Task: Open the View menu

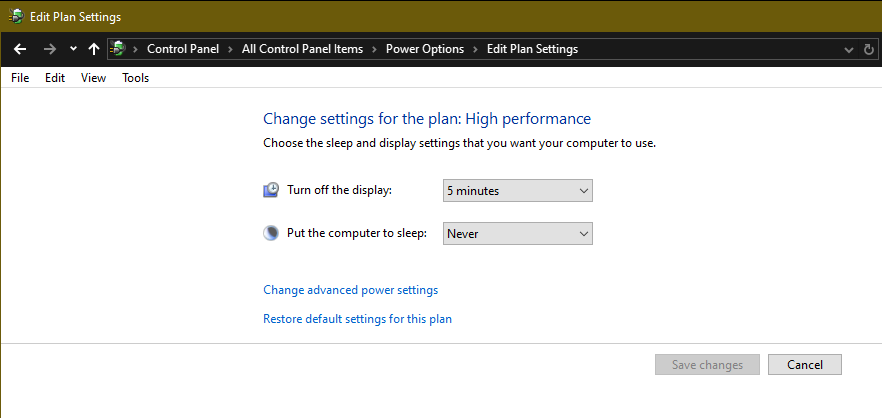Action: click(x=93, y=78)
